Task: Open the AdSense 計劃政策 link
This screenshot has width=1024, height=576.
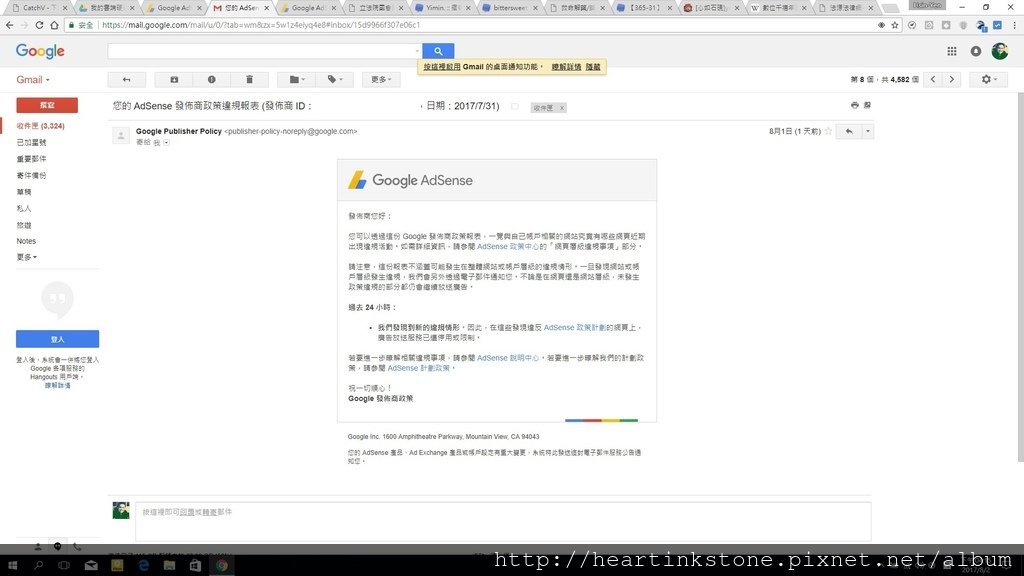Action: [x=419, y=368]
